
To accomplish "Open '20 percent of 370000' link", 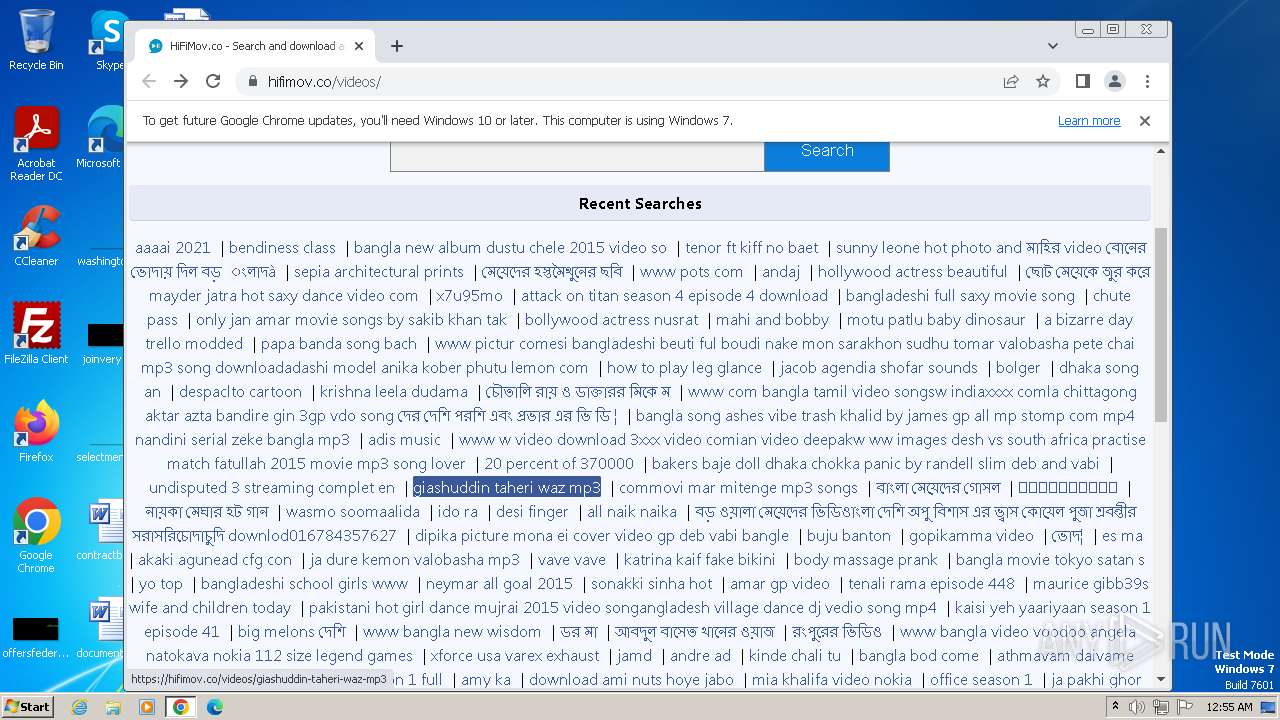I will [x=559, y=464].
